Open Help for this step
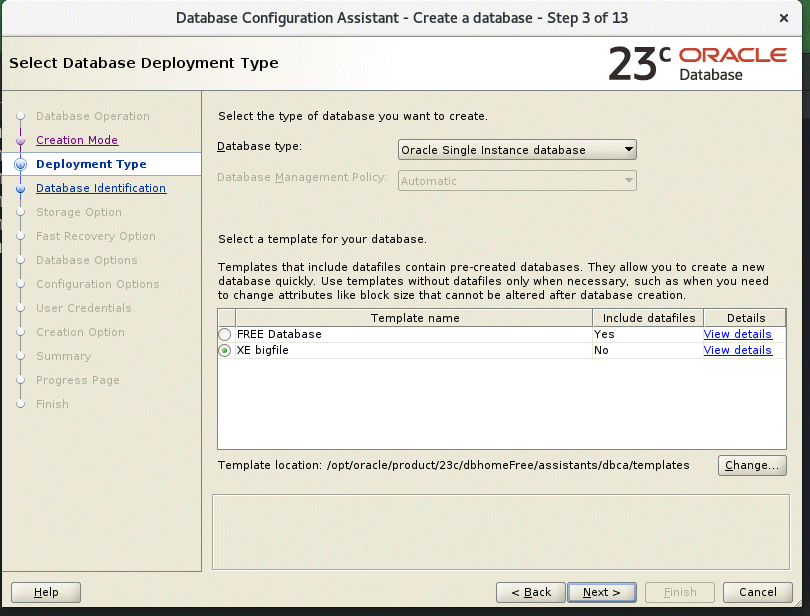Screen dimensions: 810x616 (x=46, y=592)
